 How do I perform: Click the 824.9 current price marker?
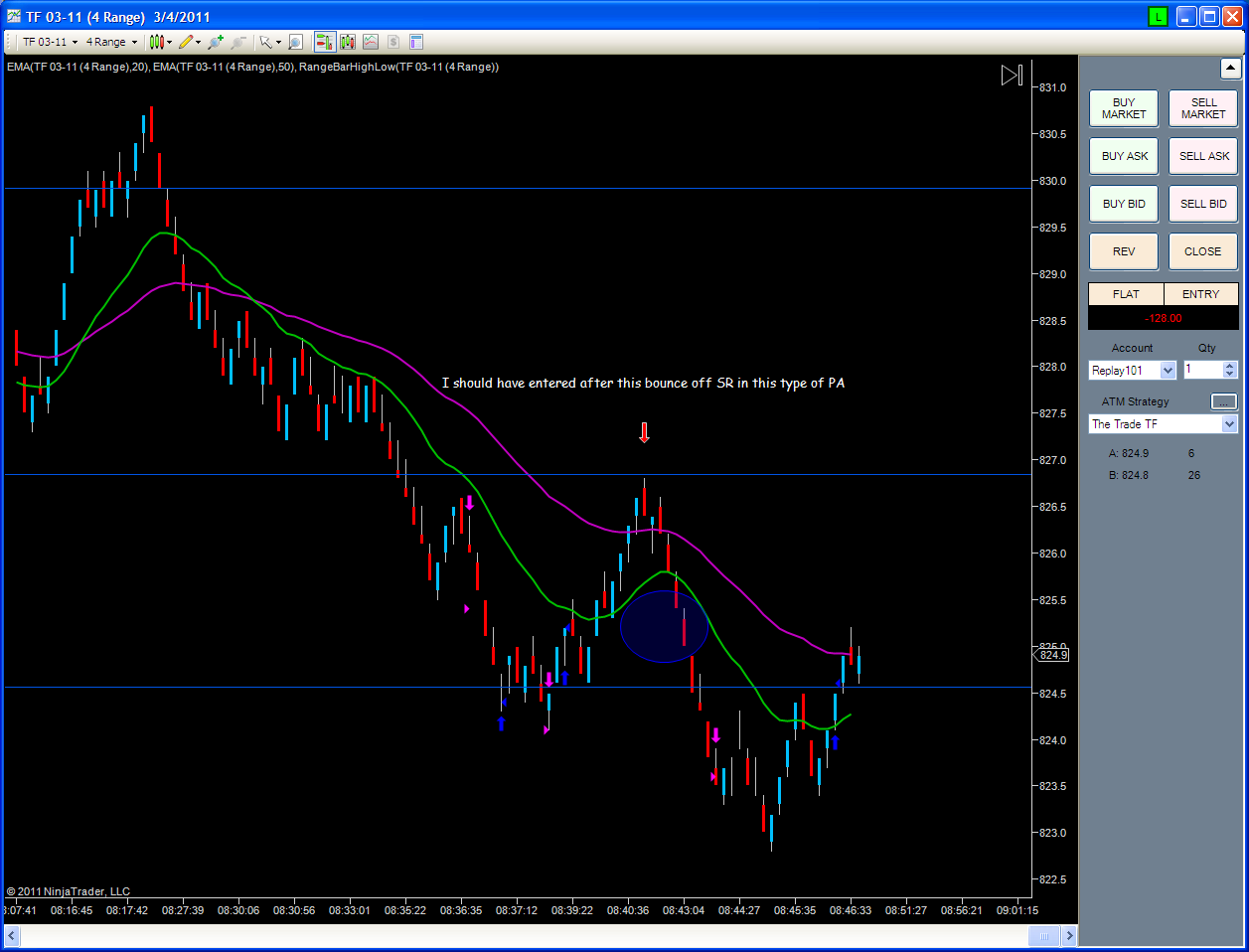1052,655
